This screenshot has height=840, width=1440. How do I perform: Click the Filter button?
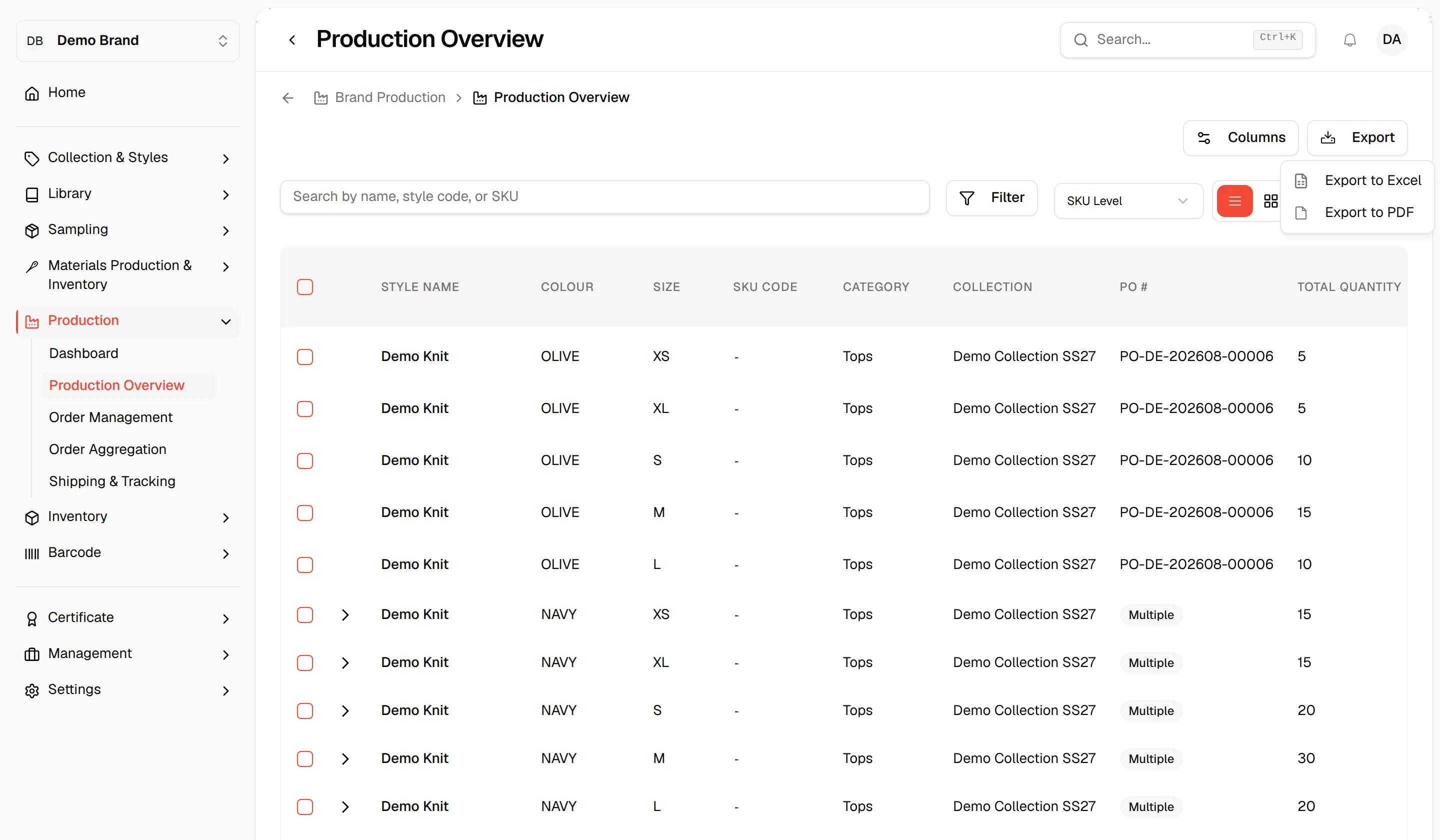(x=991, y=197)
